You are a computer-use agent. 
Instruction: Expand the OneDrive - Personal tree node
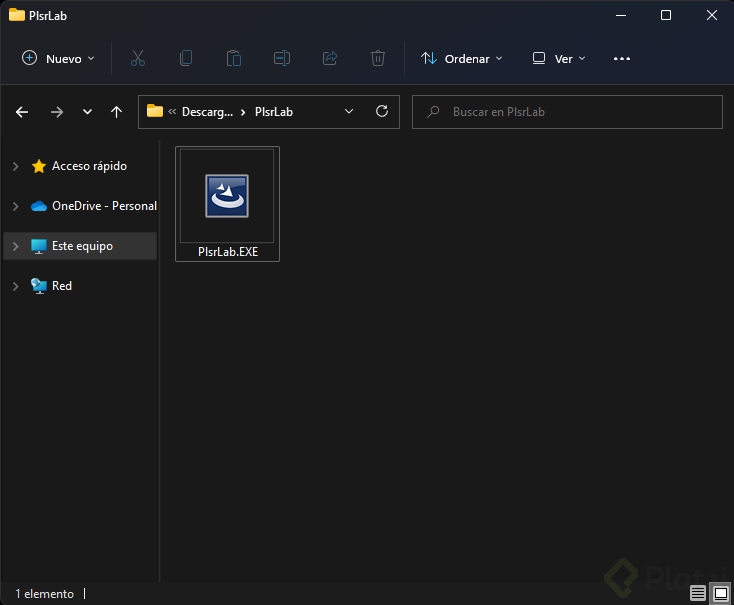[x=15, y=206]
